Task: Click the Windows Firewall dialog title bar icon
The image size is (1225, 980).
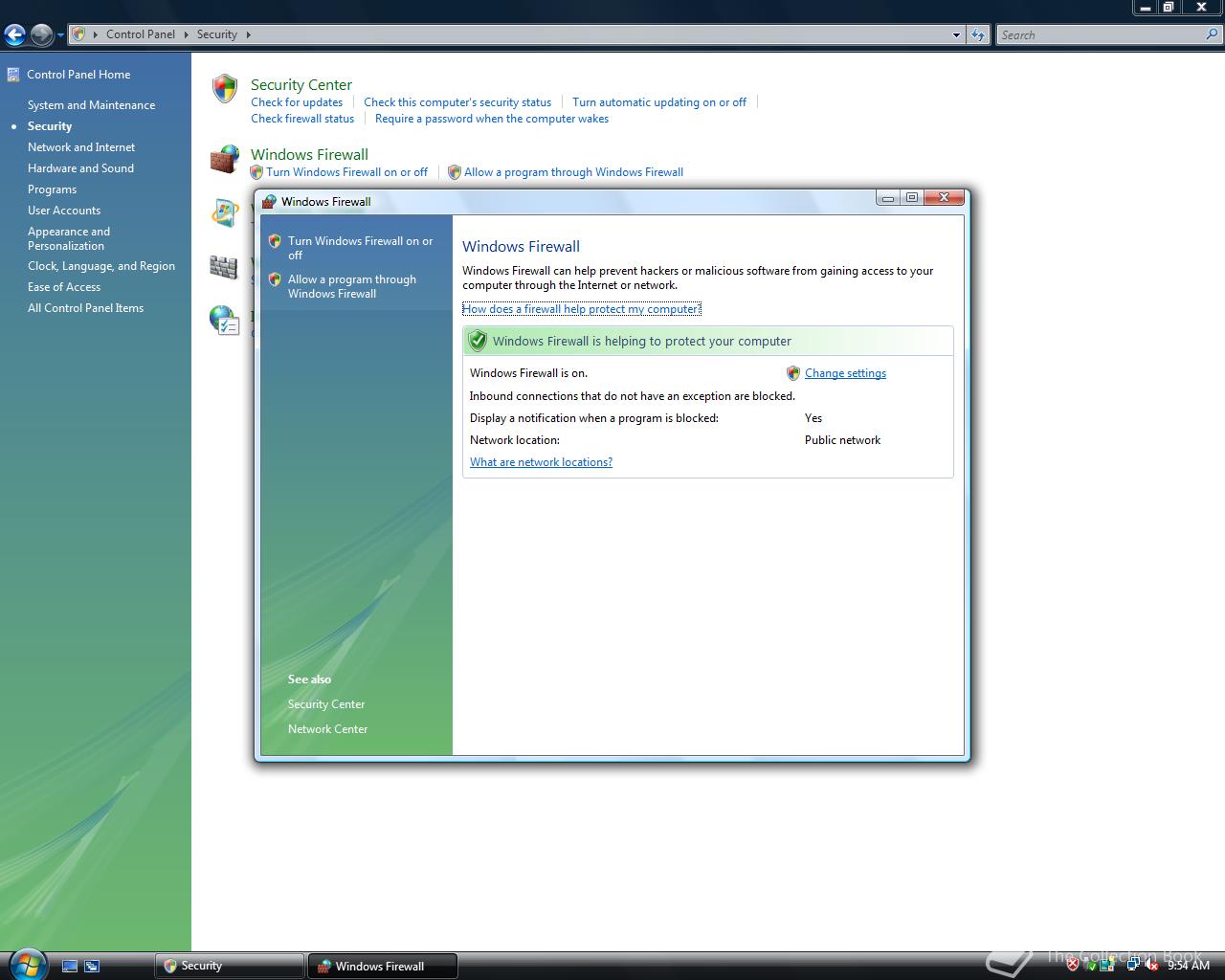Action: pyautogui.click(x=269, y=202)
